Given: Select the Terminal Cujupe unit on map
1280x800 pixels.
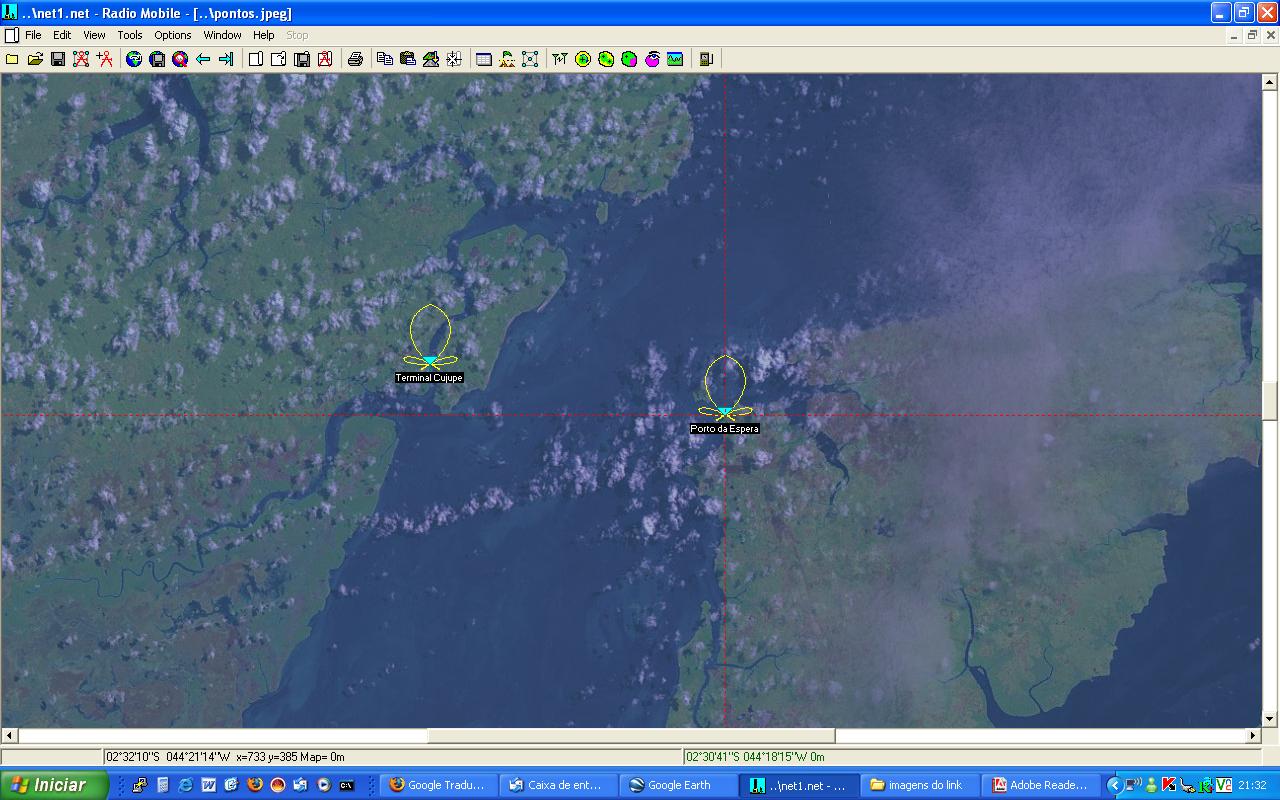Looking at the screenshot, I should pyautogui.click(x=430, y=361).
